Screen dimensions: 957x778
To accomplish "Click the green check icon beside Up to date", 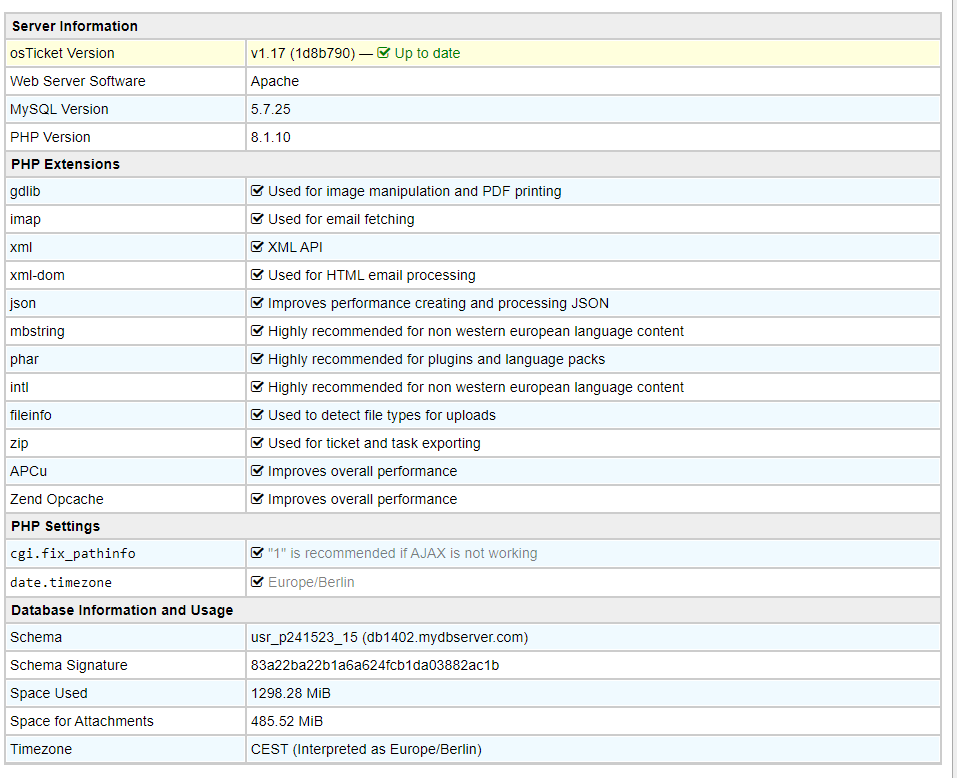I will [383, 53].
